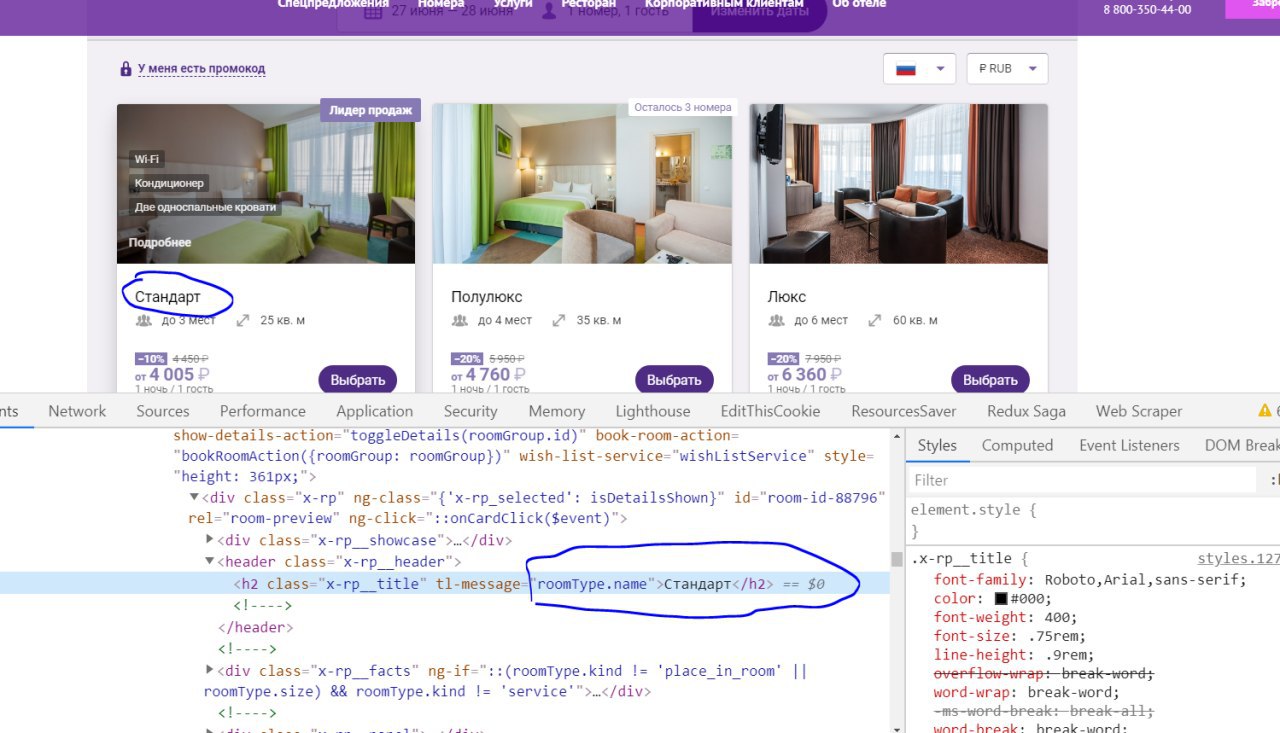Click Выбрать on the Люкс room

click(990, 380)
